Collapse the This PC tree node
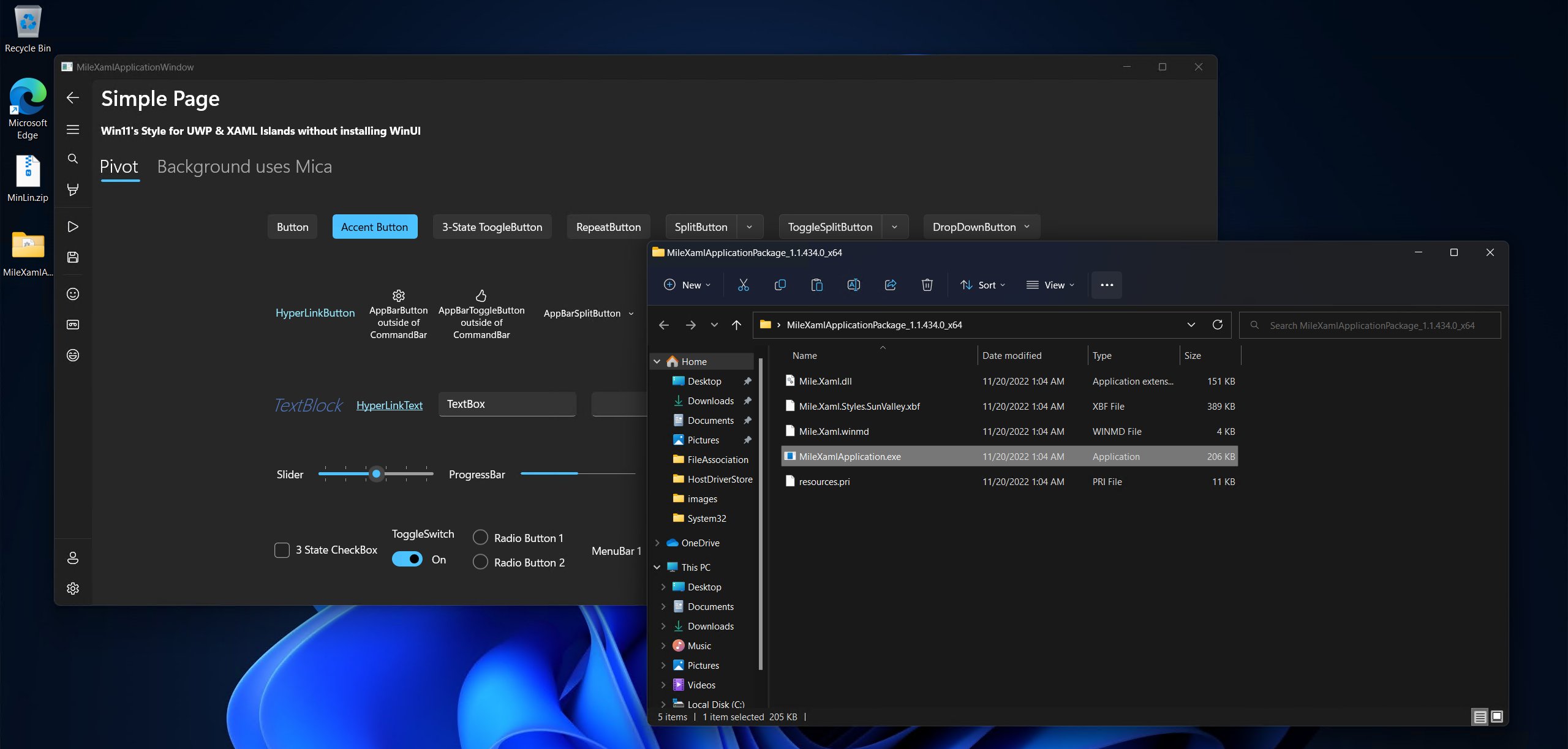 coord(657,568)
